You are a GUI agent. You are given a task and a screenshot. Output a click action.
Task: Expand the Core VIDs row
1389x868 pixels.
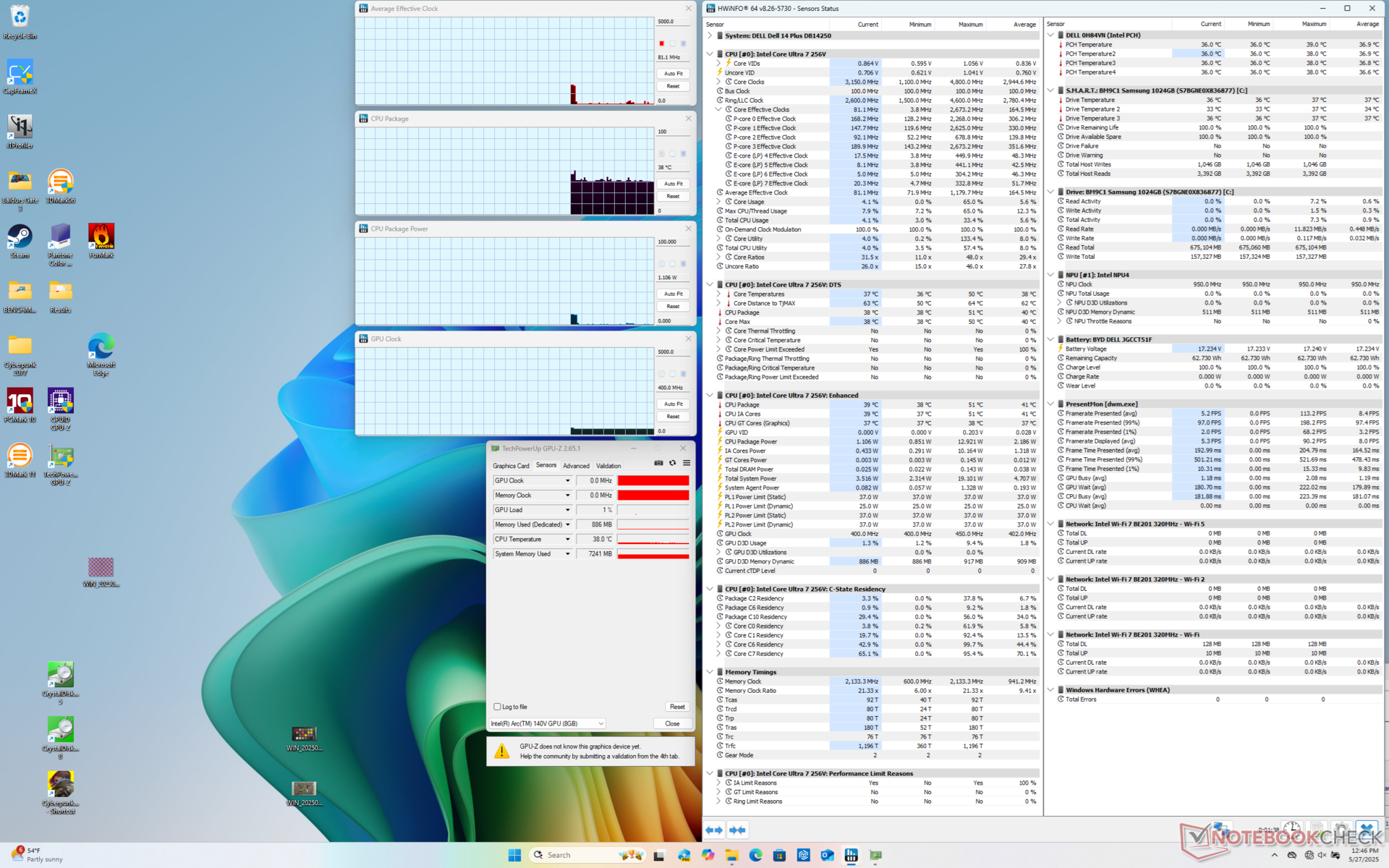tap(718, 64)
